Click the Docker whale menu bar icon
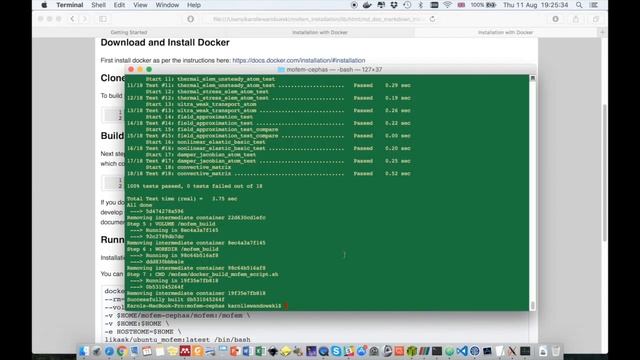Viewport: 640px width, 360px height. coord(367,5)
